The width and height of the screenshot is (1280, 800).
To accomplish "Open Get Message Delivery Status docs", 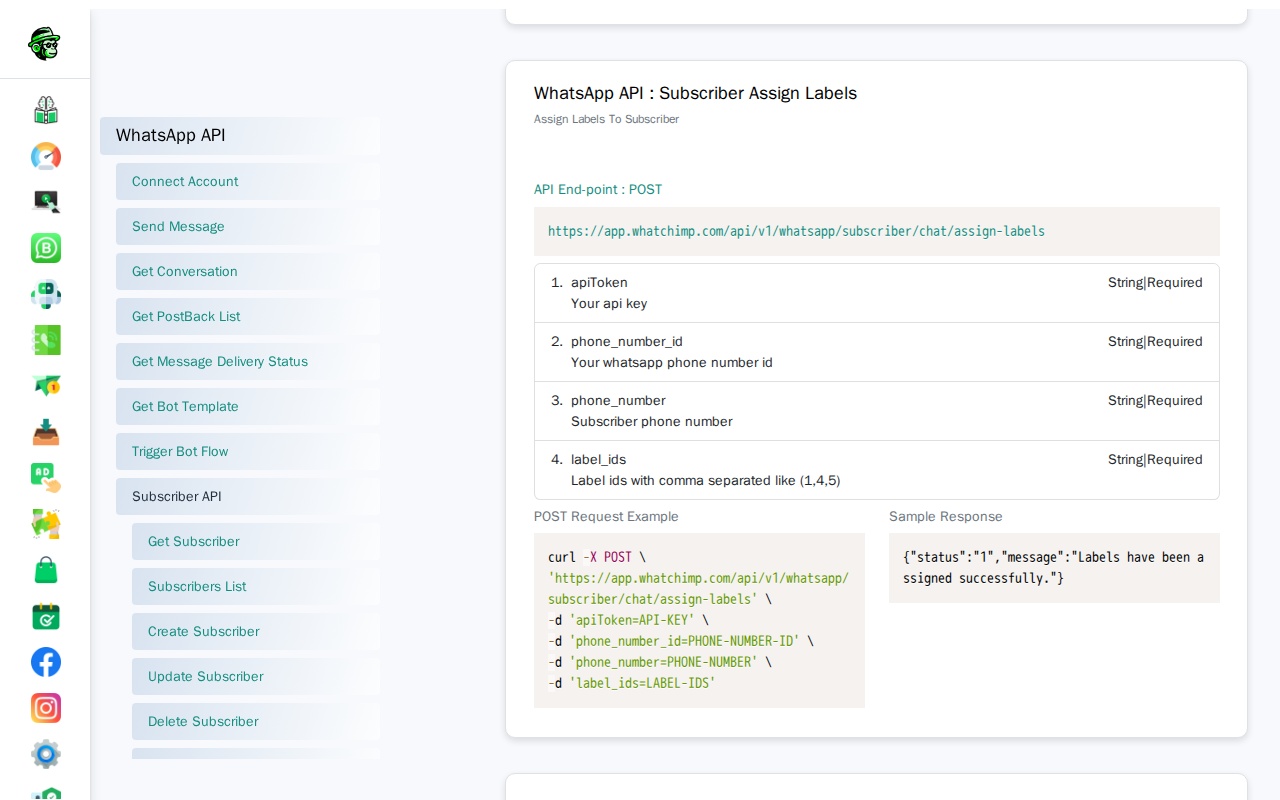I will tap(248, 362).
